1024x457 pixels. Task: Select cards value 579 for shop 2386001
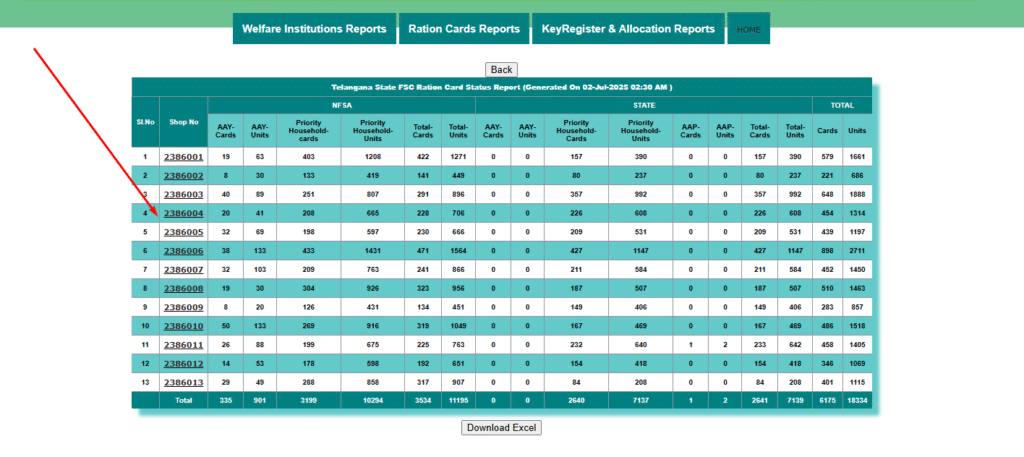click(x=827, y=157)
